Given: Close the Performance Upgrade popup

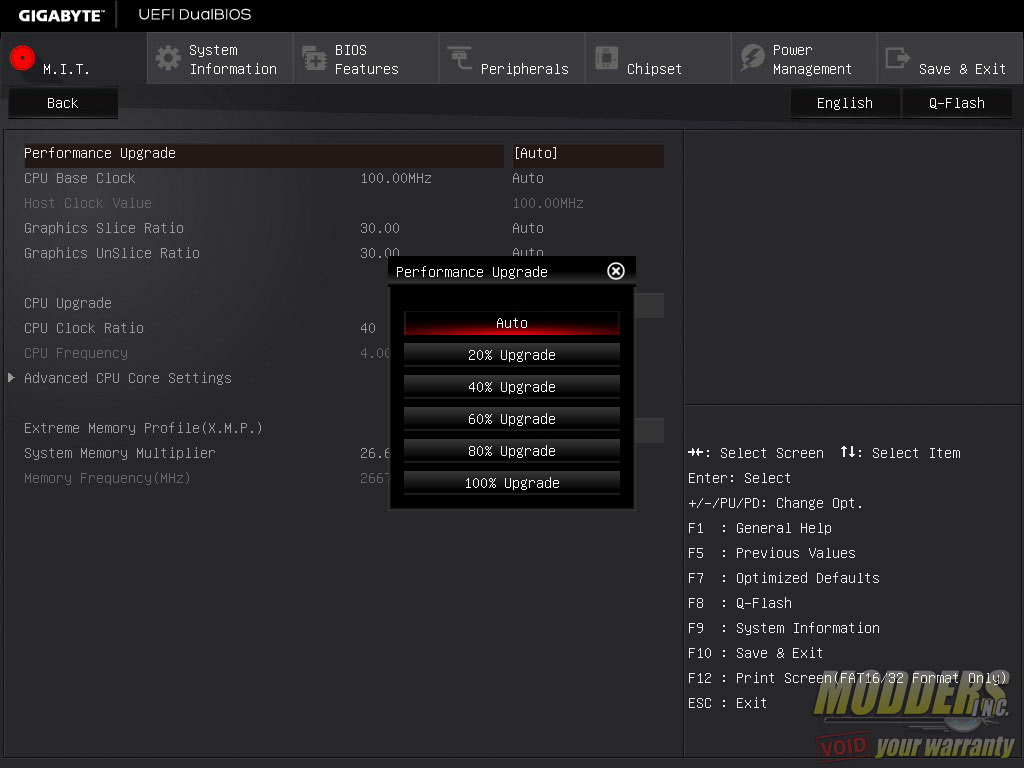Looking at the screenshot, I should point(616,271).
